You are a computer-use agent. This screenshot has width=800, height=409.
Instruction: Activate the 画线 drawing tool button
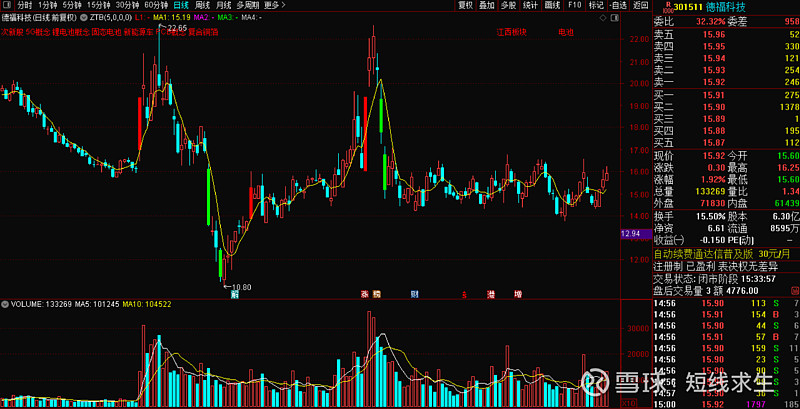[553, 6]
